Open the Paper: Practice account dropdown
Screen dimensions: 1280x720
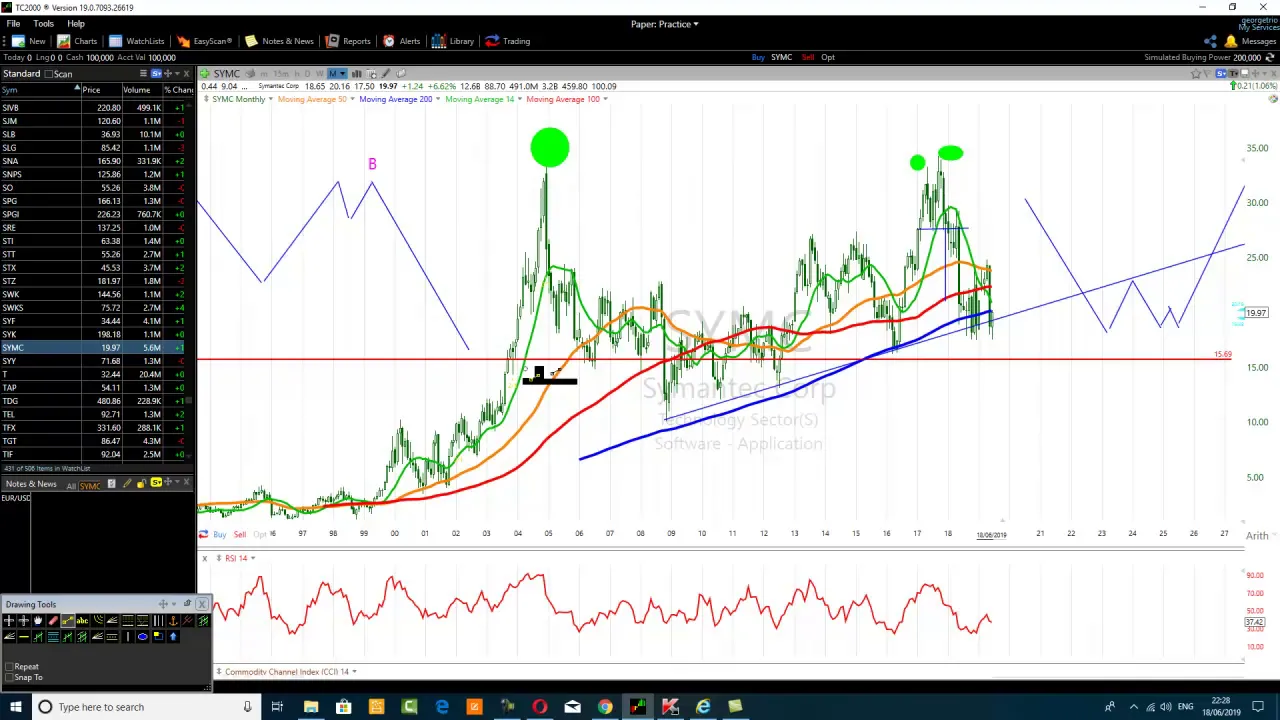click(x=664, y=24)
